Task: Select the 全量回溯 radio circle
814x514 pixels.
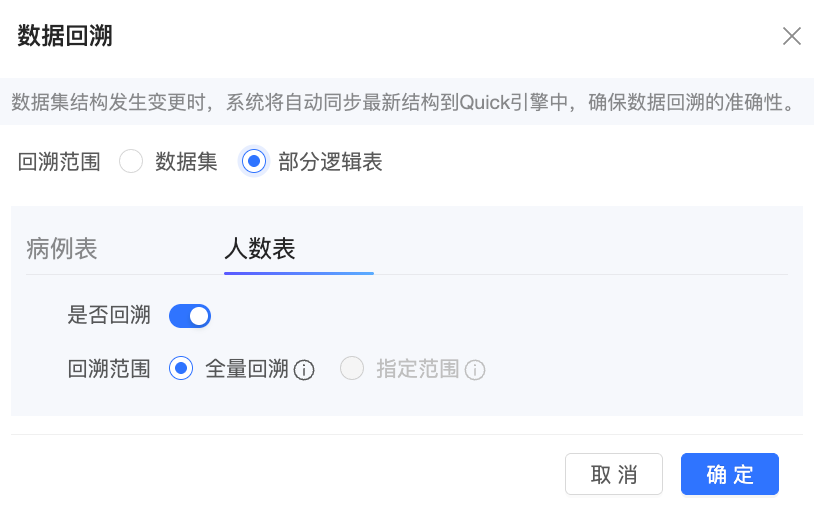Action: pos(181,369)
